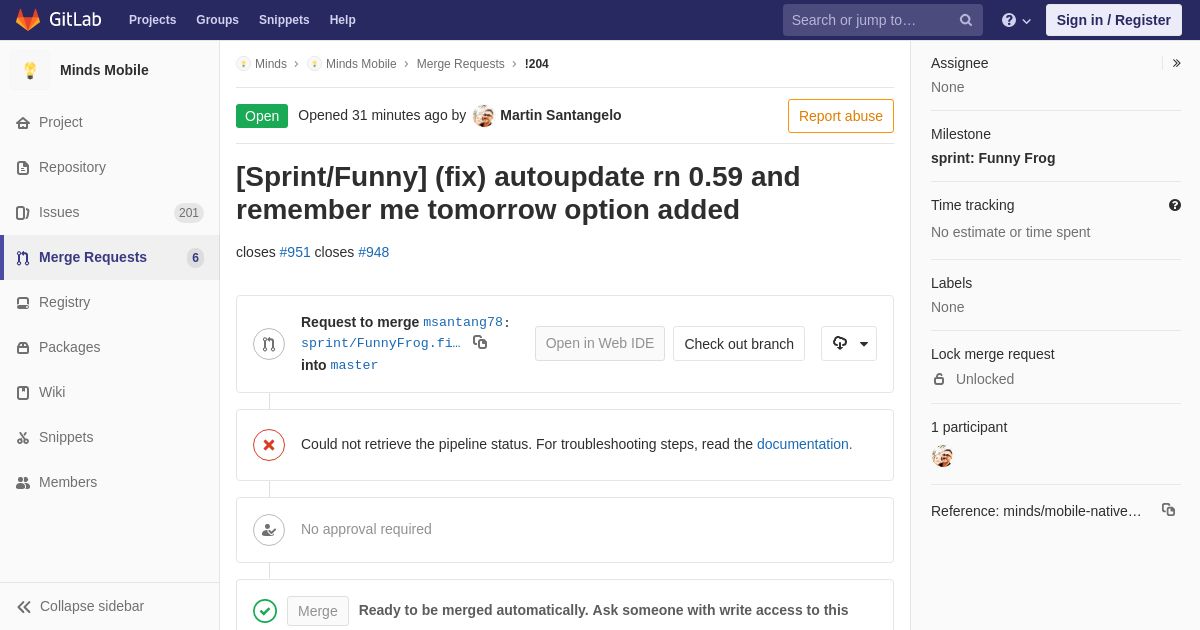Screen dimensions: 1200x630
Task: Copy the merge request reference
Action: [x=1168, y=510]
